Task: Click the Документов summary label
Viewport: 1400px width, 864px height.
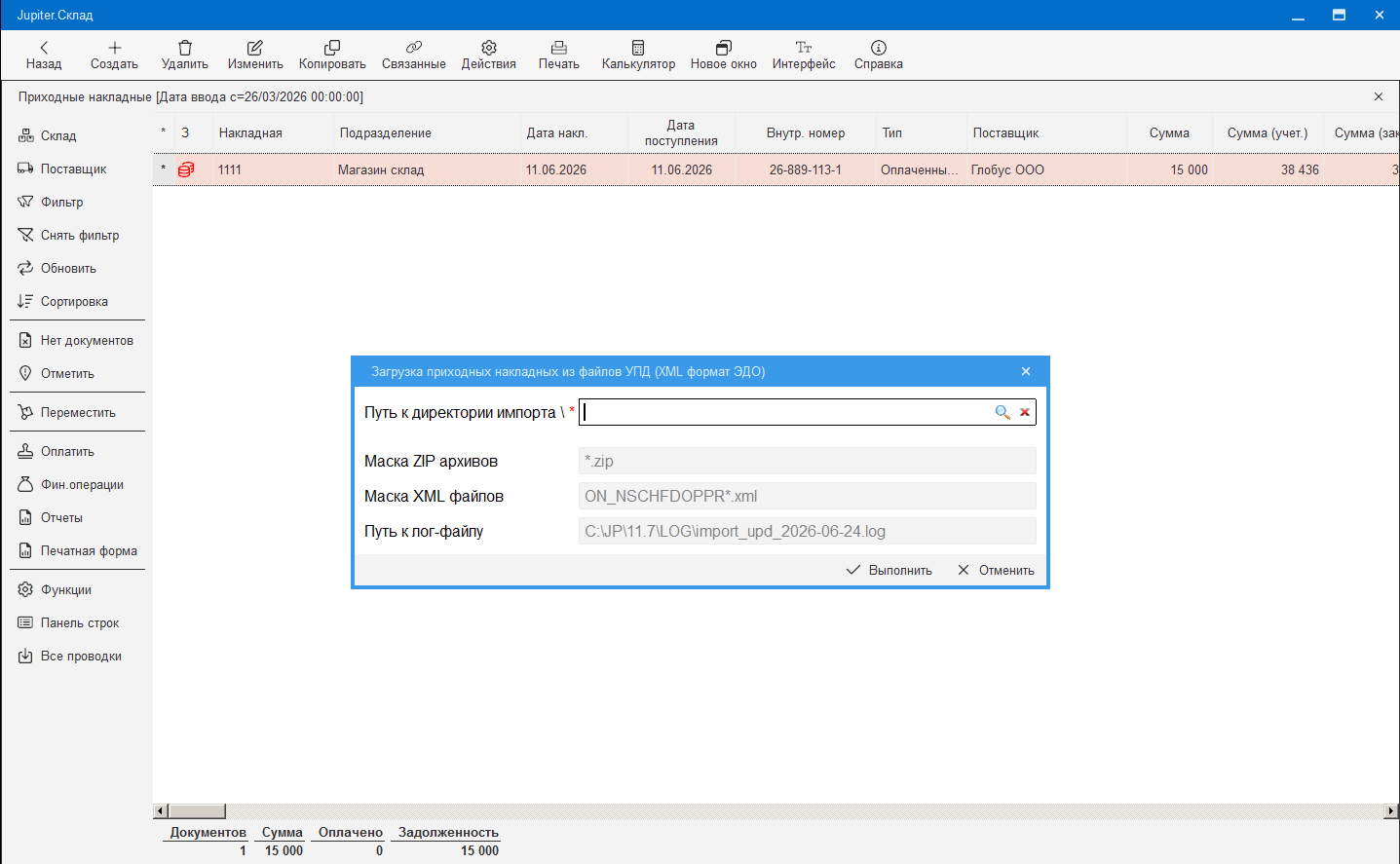Action: pyautogui.click(x=208, y=833)
